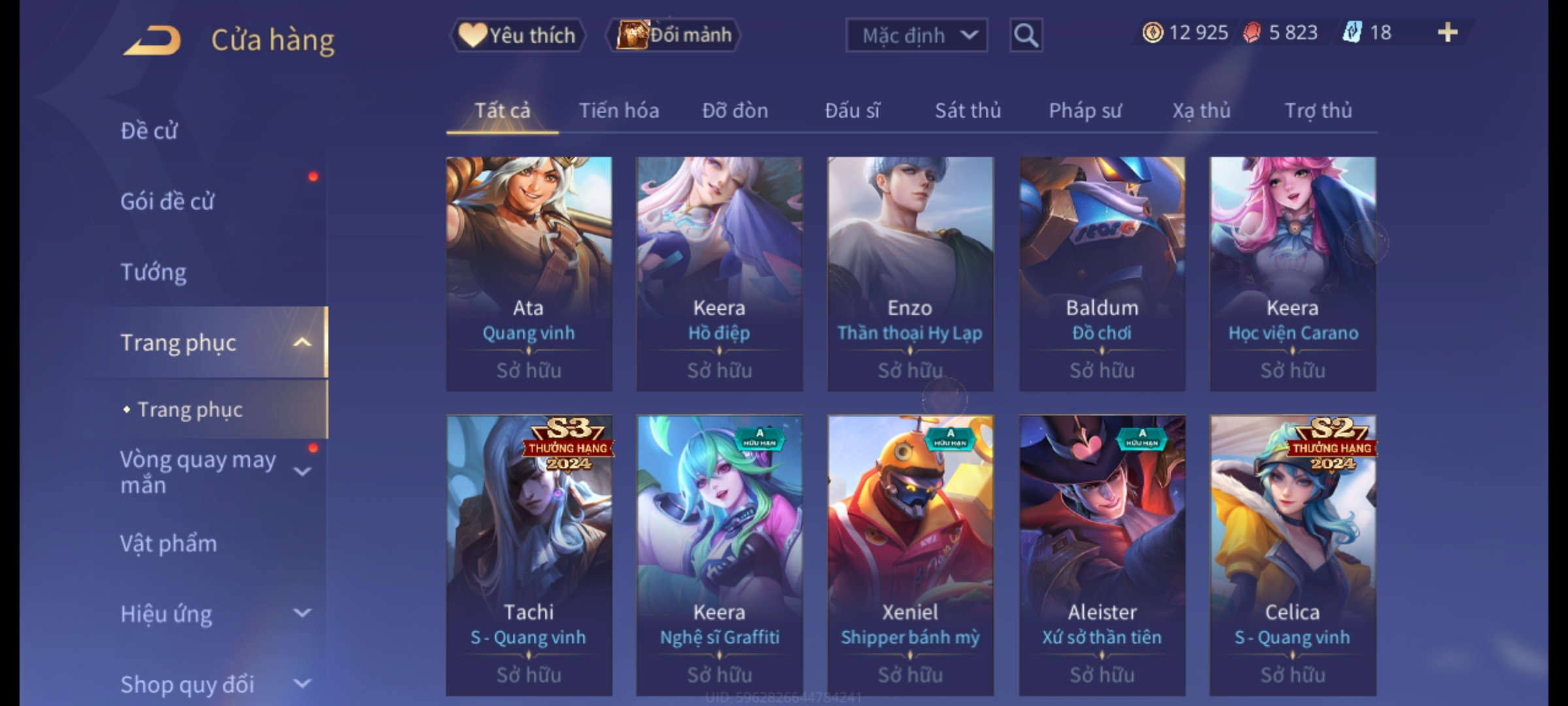Select the Celica S - Quang vinh skin card

click(x=1293, y=555)
